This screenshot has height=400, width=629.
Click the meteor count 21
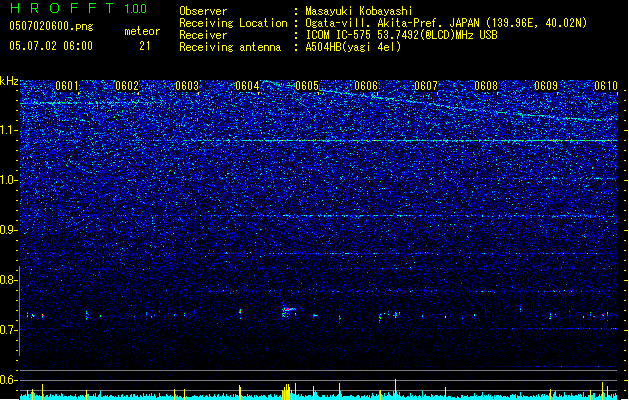tap(145, 46)
